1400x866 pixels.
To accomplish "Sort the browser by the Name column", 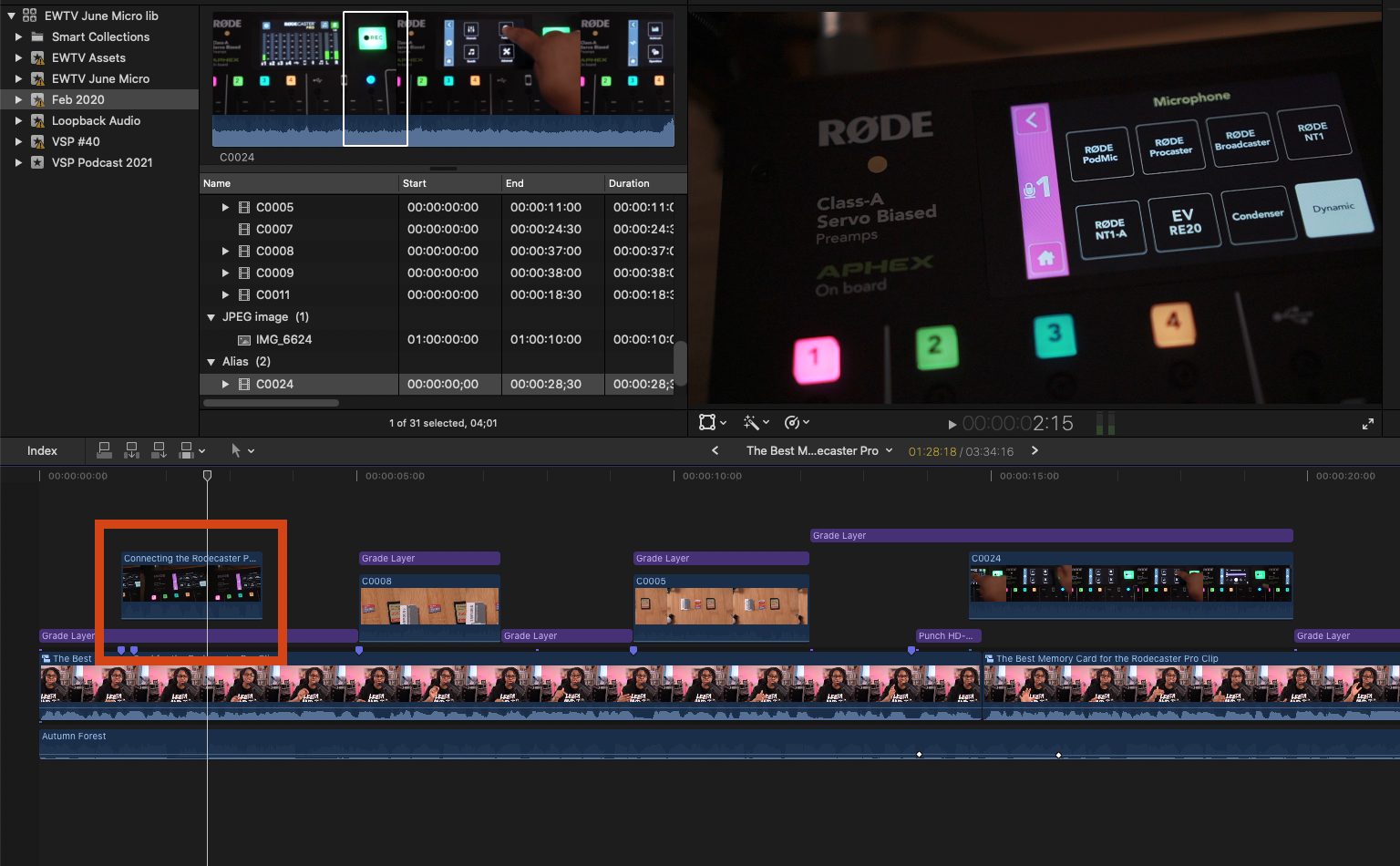I will [x=299, y=183].
